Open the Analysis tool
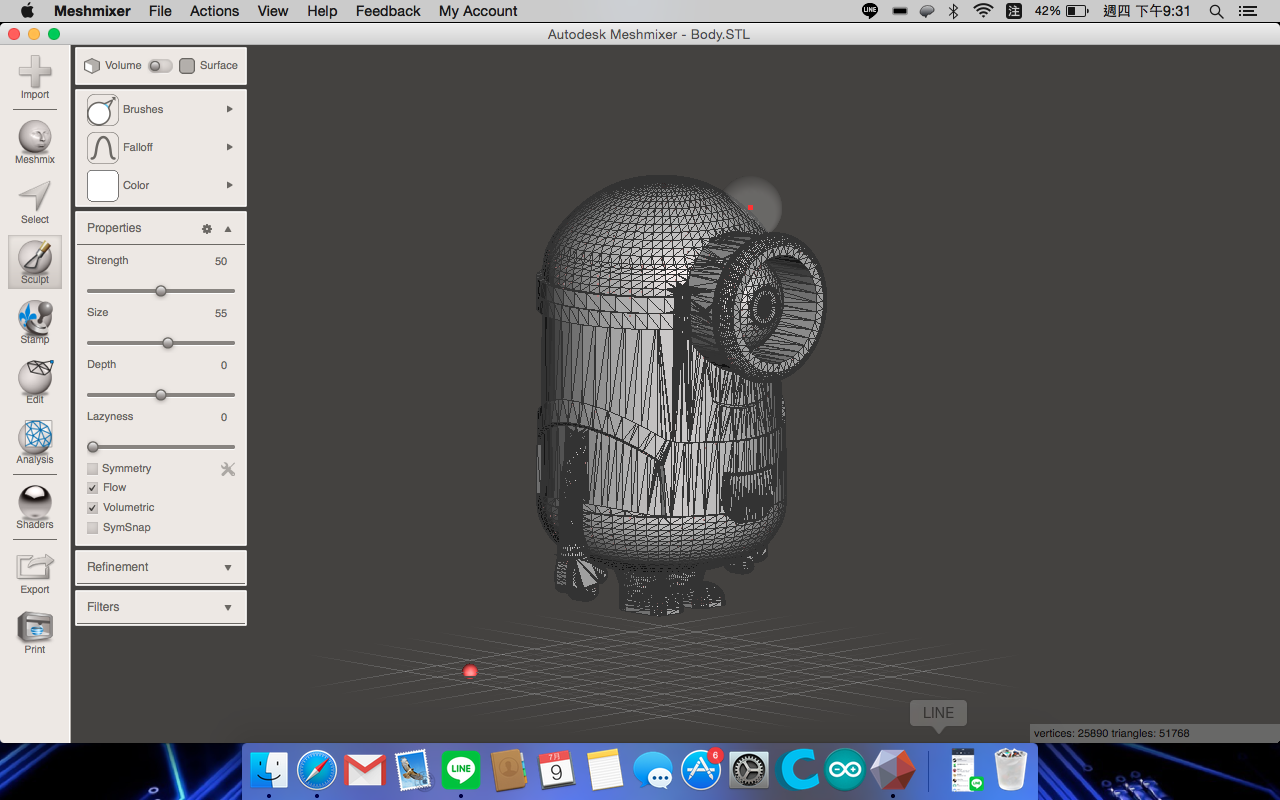The width and height of the screenshot is (1280, 800). (x=35, y=442)
